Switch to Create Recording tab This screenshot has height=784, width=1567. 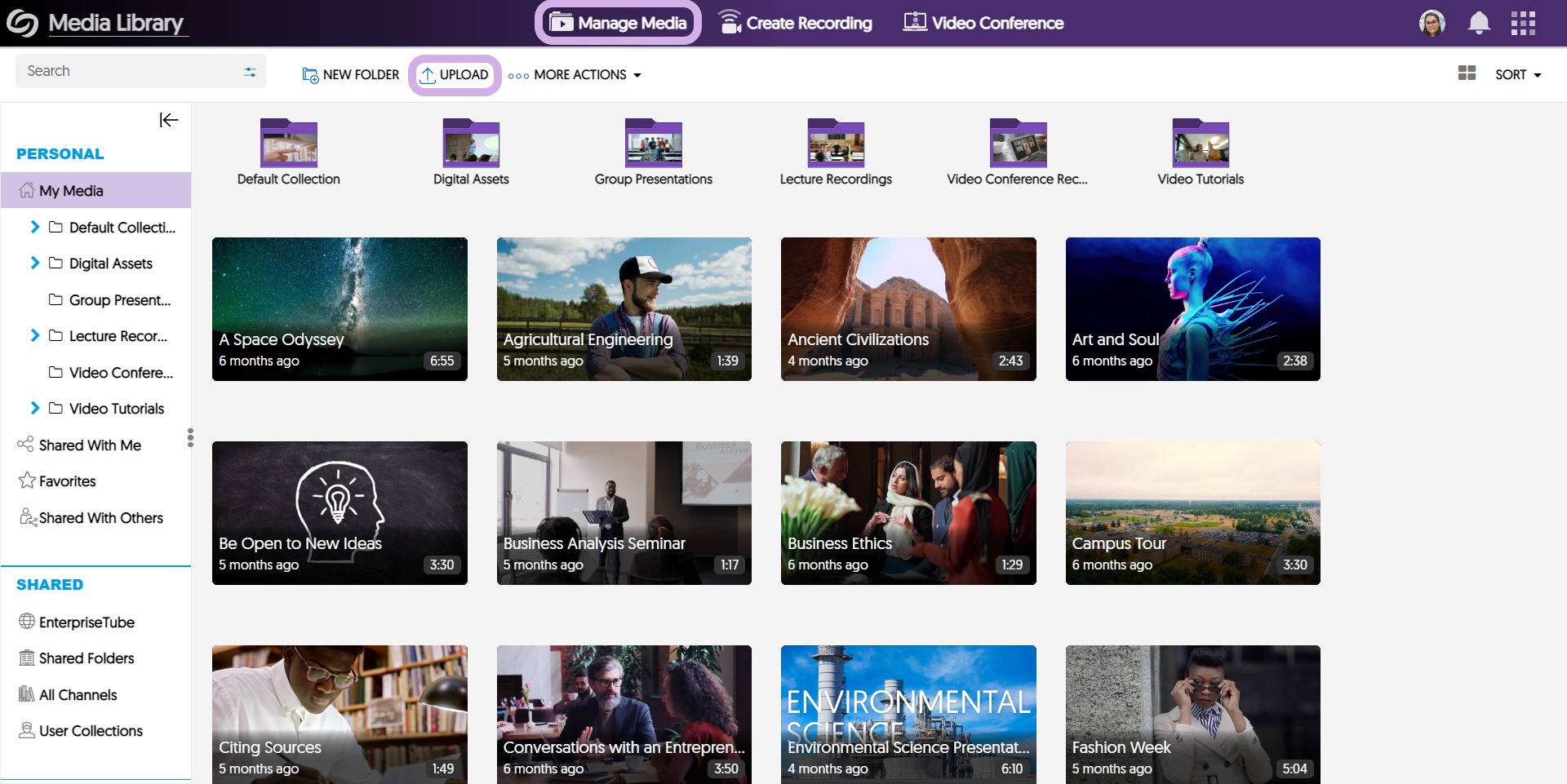click(x=795, y=23)
